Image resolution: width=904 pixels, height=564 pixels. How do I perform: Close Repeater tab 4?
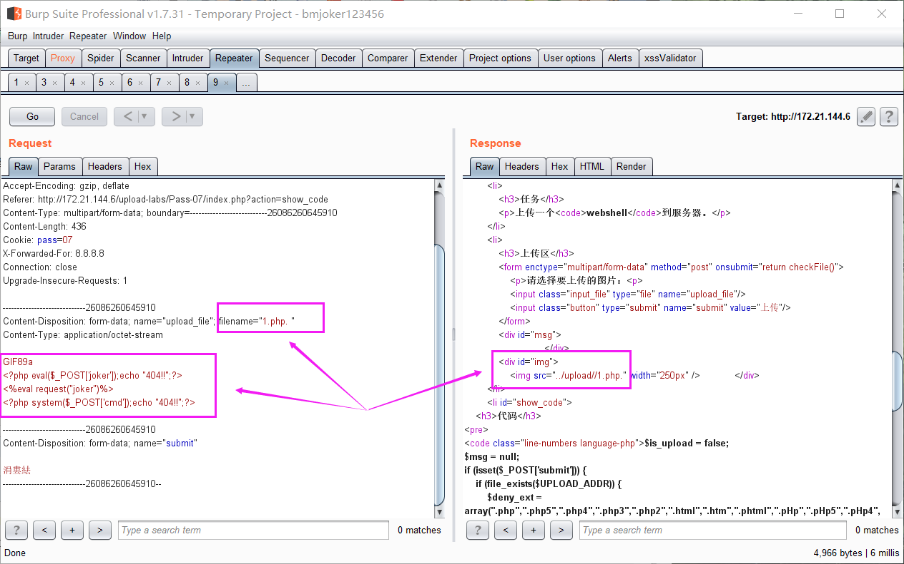(x=83, y=83)
